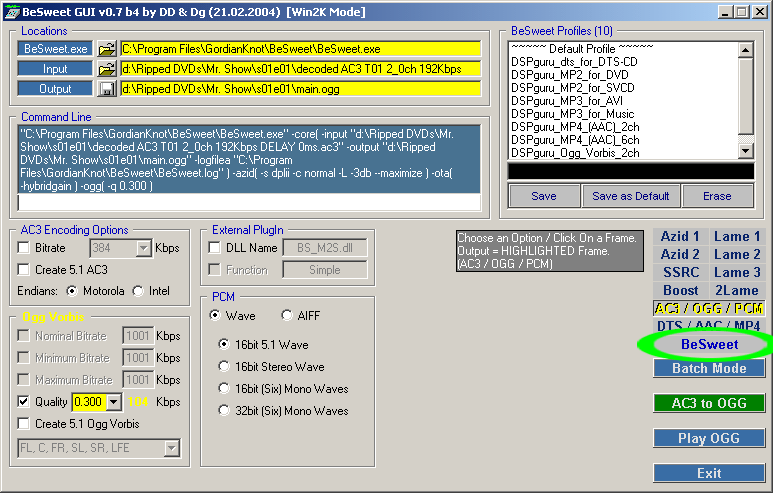This screenshot has width=773, height=493.
Task: Open the AC3 bitrate 384 dropdown
Action: point(143,248)
